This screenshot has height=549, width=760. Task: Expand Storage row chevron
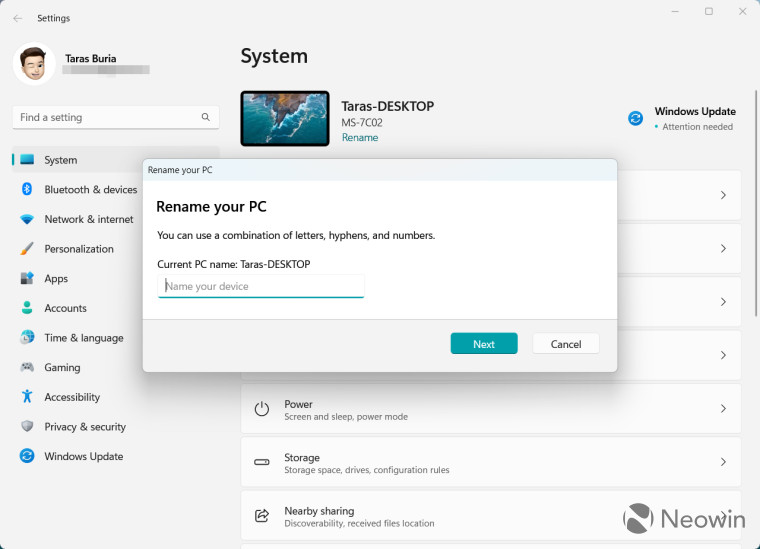pyautogui.click(x=723, y=462)
